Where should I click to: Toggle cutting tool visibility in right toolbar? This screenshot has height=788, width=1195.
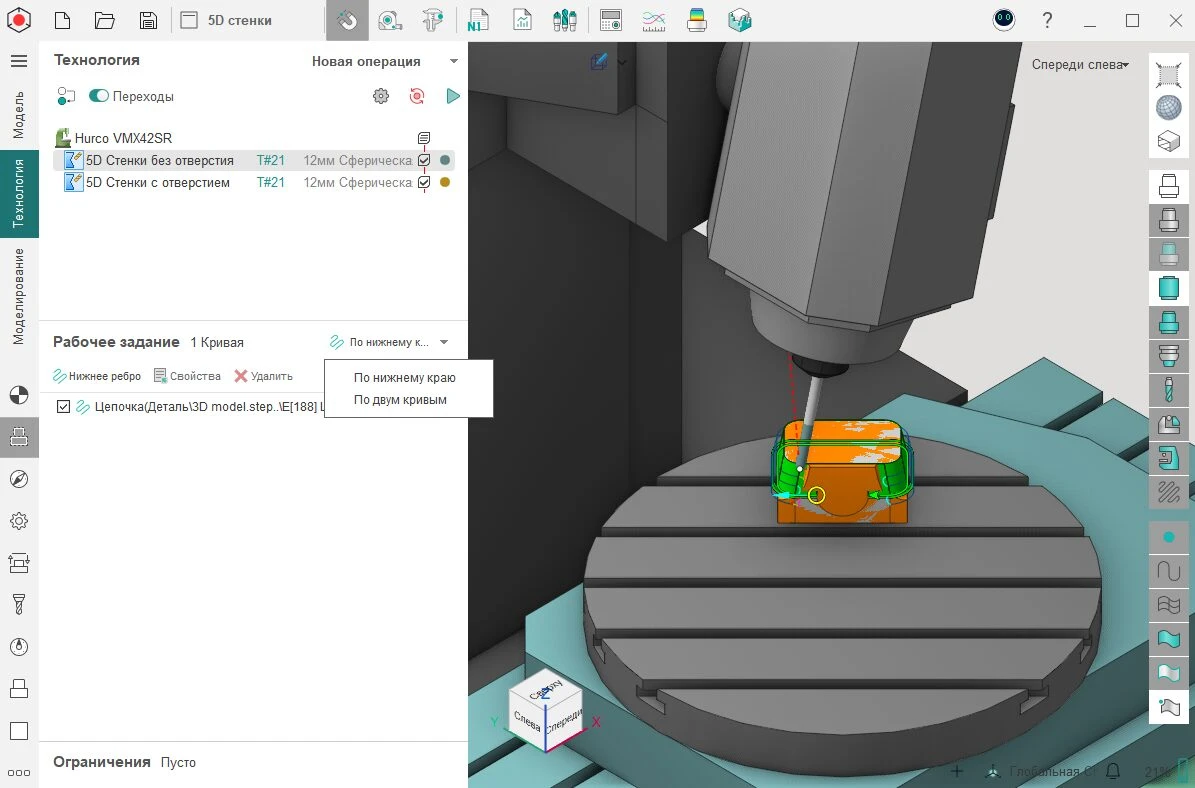[x=1168, y=388]
